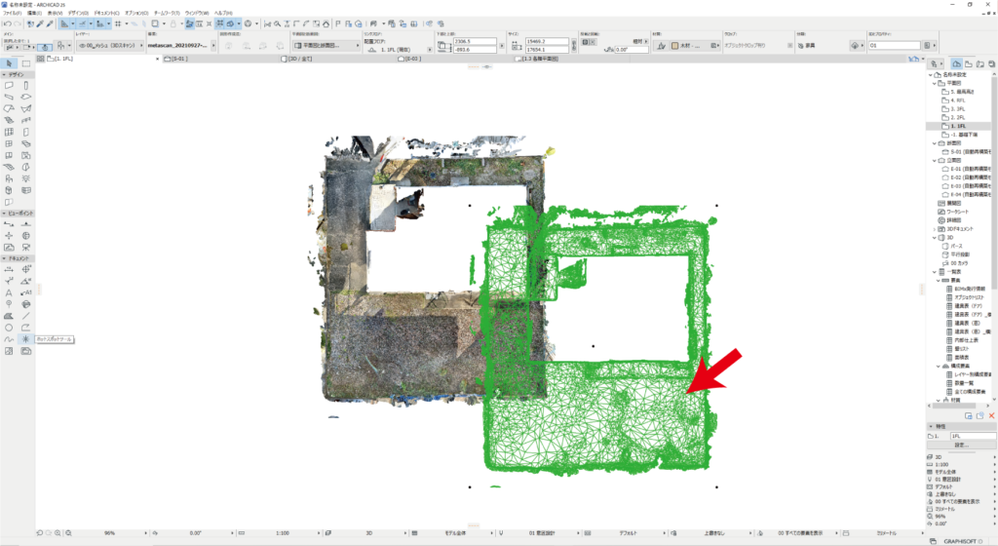Toggle the size chain-link proportion lock

573,45
